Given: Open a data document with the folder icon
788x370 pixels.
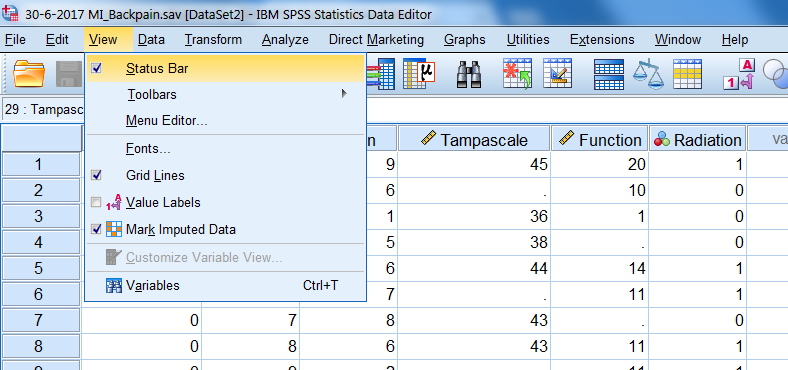Looking at the screenshot, I should pyautogui.click(x=29, y=74).
